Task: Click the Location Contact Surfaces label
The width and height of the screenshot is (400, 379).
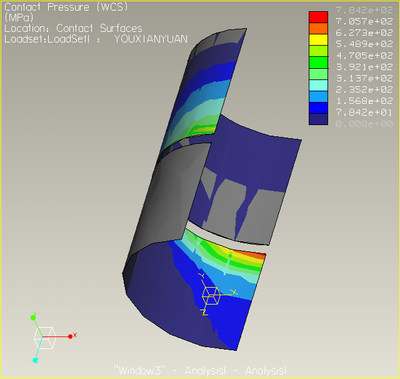Action: click(x=73, y=28)
